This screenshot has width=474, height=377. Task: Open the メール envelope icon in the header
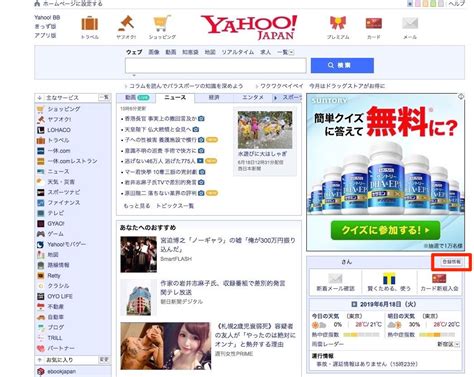click(410, 23)
